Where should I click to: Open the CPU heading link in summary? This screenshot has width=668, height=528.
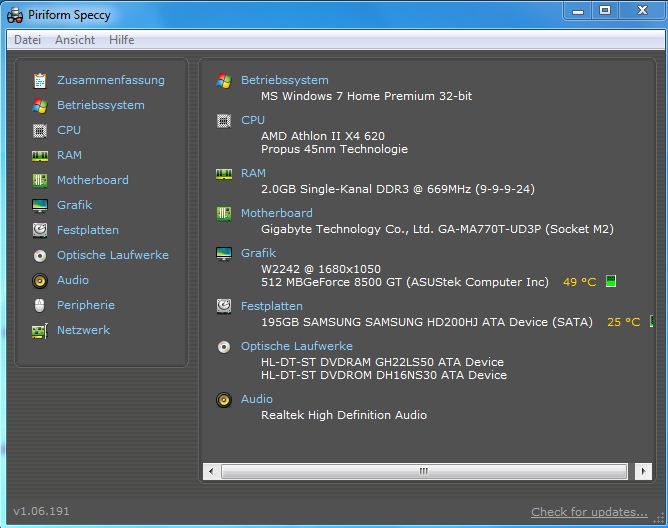253,120
